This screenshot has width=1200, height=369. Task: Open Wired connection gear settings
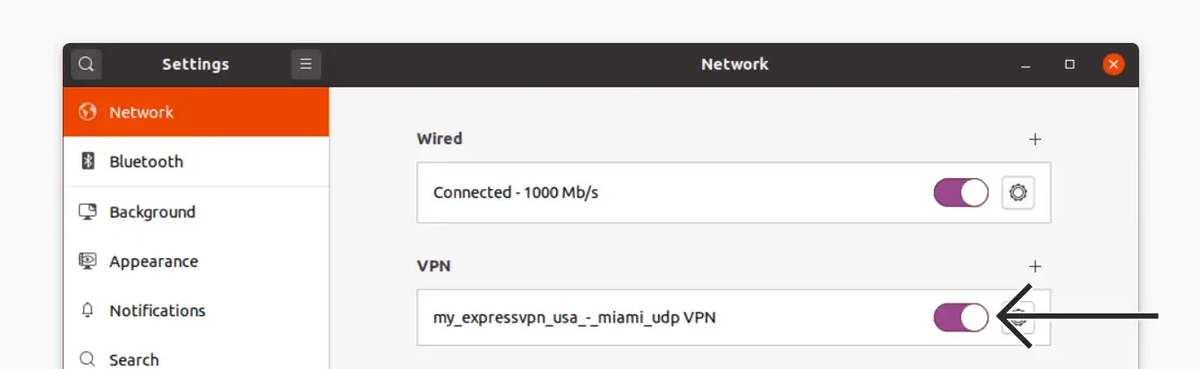tap(1018, 192)
